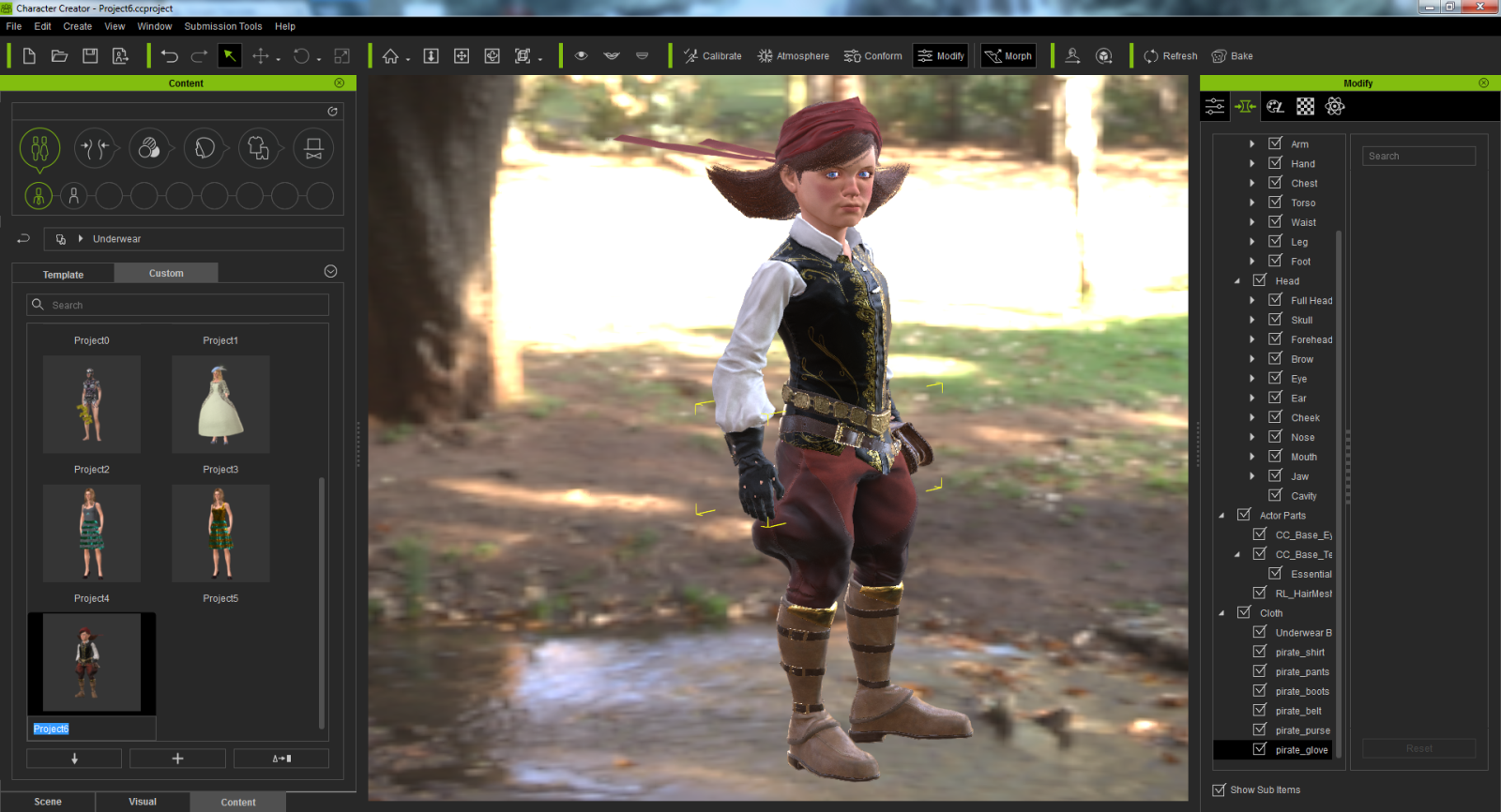Open the Modify panel gear settings icon

coord(1335,106)
